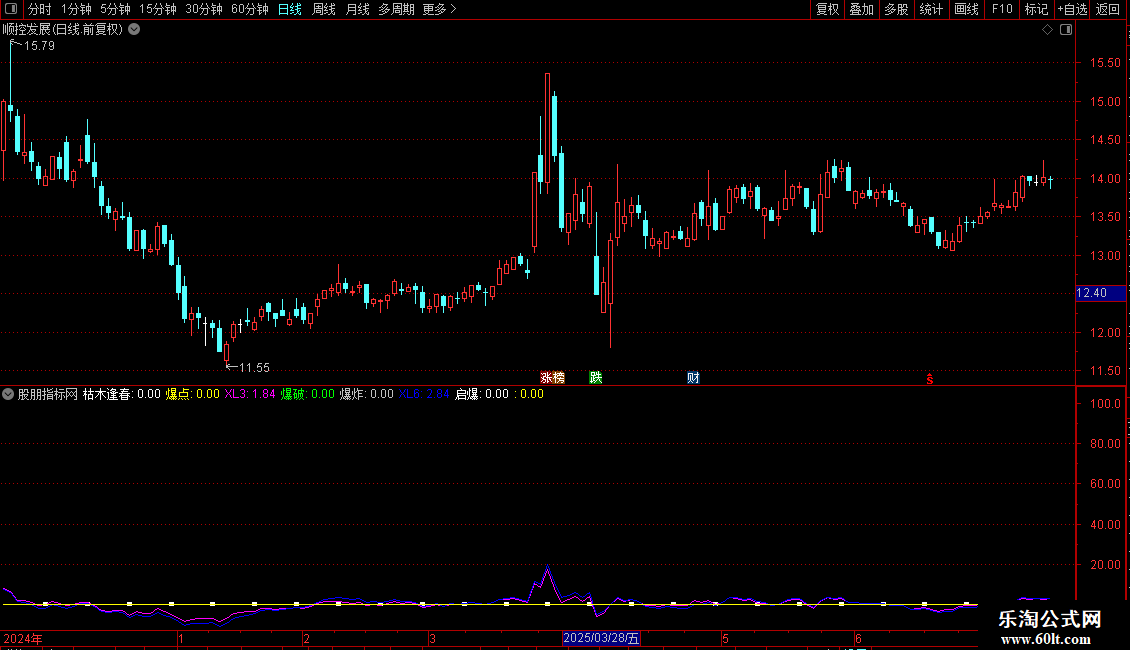The width and height of the screenshot is (1130, 650).
Task: Switch to 月线 monthly chart
Action: 357,9
